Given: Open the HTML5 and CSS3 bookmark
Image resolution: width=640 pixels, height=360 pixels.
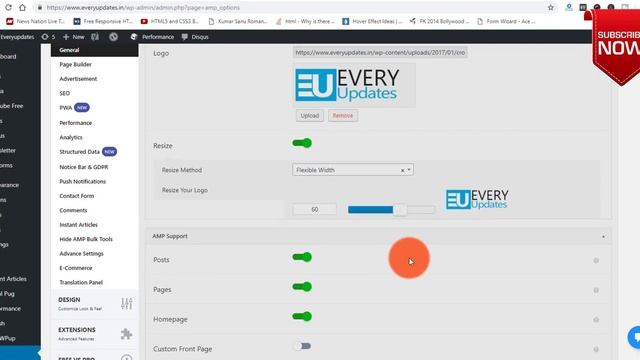Looking at the screenshot, I should [x=170, y=21].
